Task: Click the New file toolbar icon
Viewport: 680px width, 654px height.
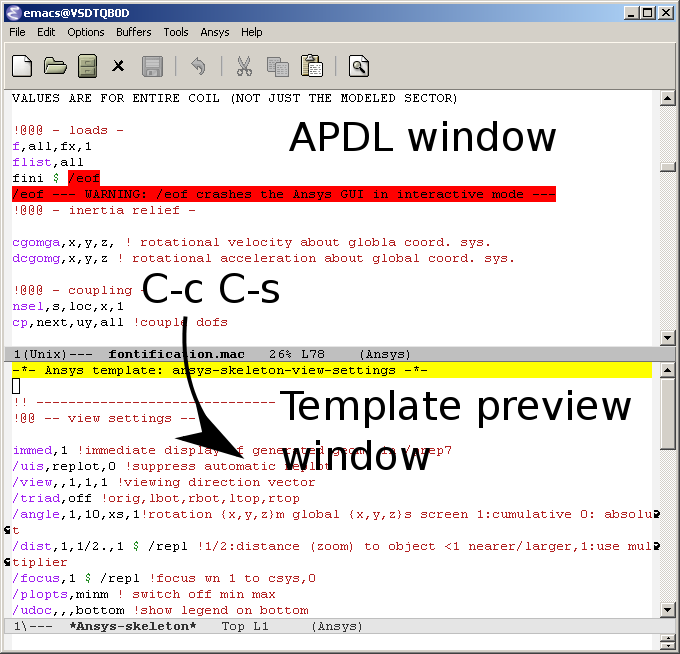Action: (x=22, y=66)
